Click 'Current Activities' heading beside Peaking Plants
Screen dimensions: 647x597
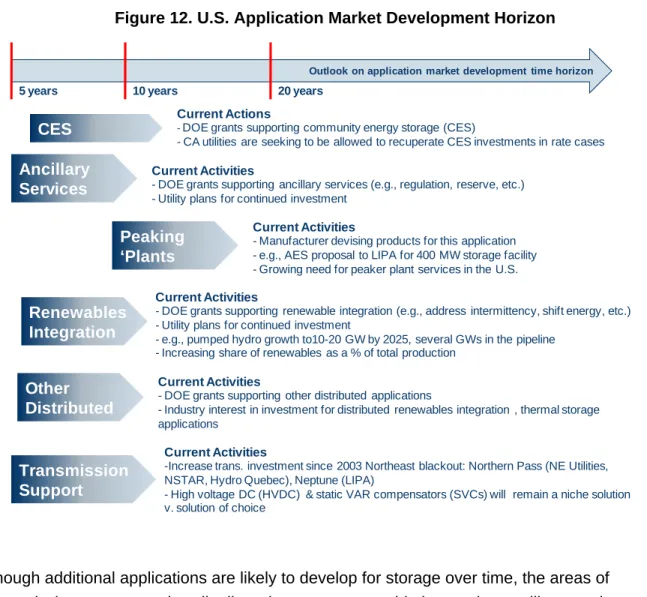point(304,227)
